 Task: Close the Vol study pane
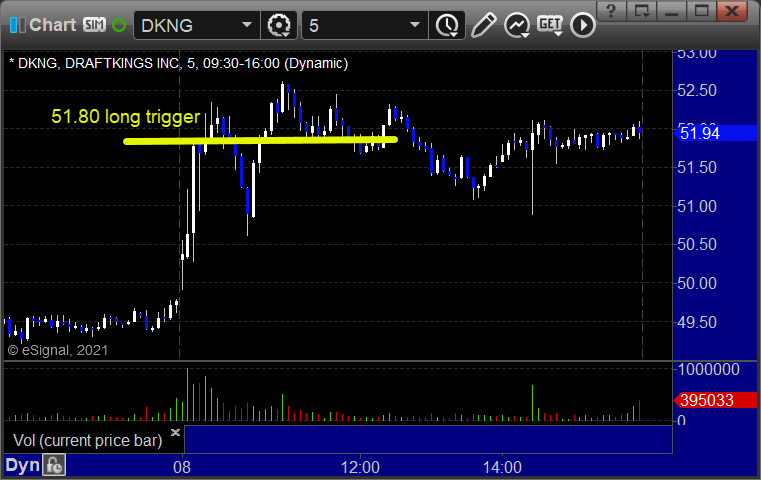pos(175,432)
